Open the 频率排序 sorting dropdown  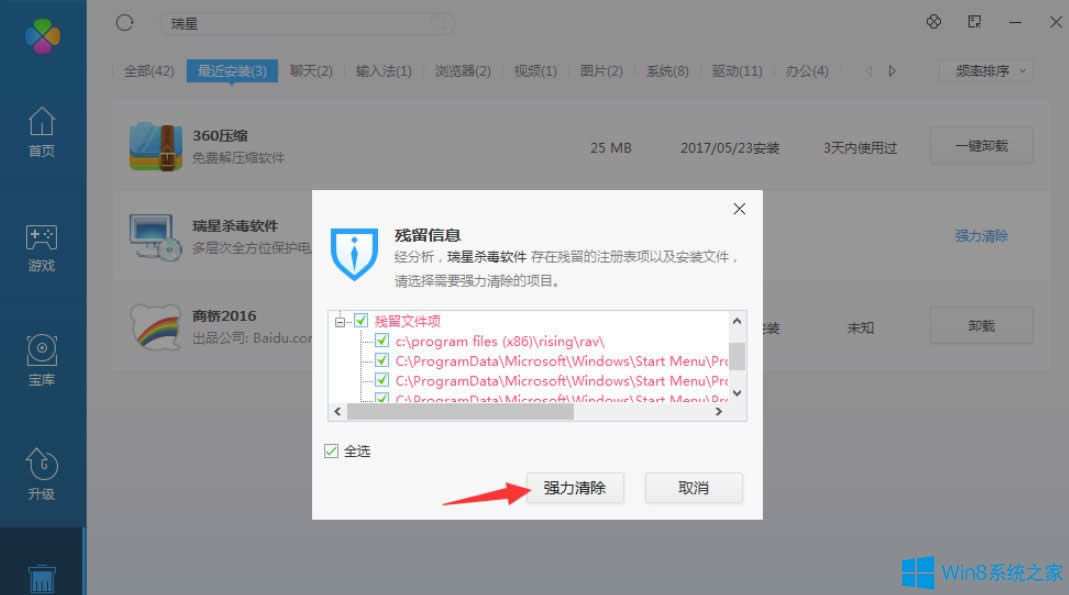click(986, 71)
